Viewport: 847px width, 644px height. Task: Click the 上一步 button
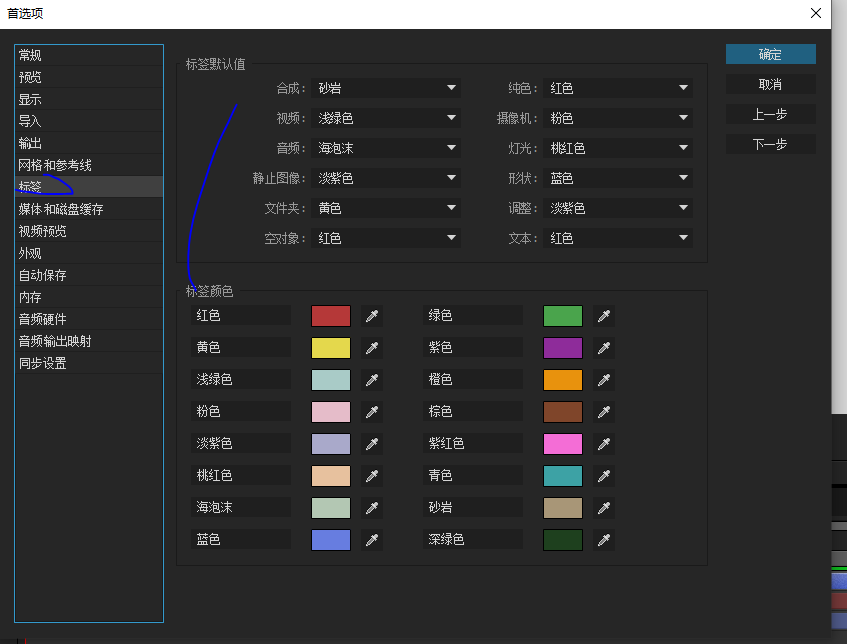pos(770,113)
